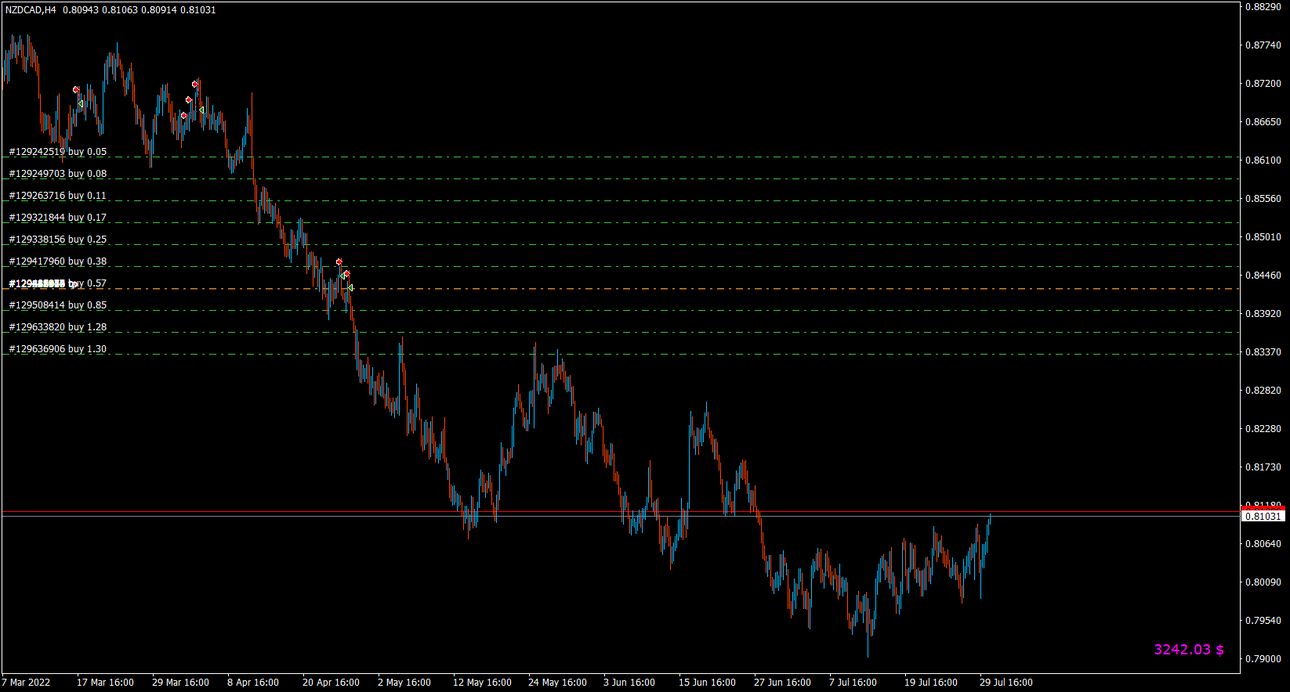Click the 15 Jun 16:00 time label
1290x692 pixels.
(x=706, y=683)
